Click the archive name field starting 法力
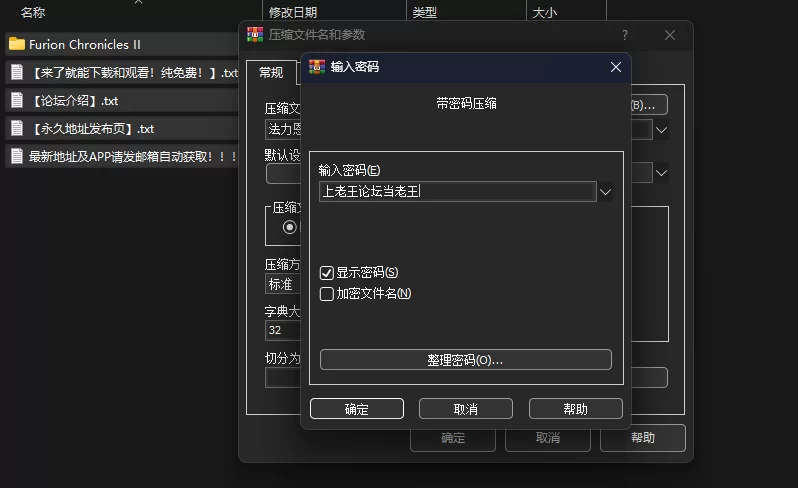Screen dimensions: 798x488 coord(283,130)
